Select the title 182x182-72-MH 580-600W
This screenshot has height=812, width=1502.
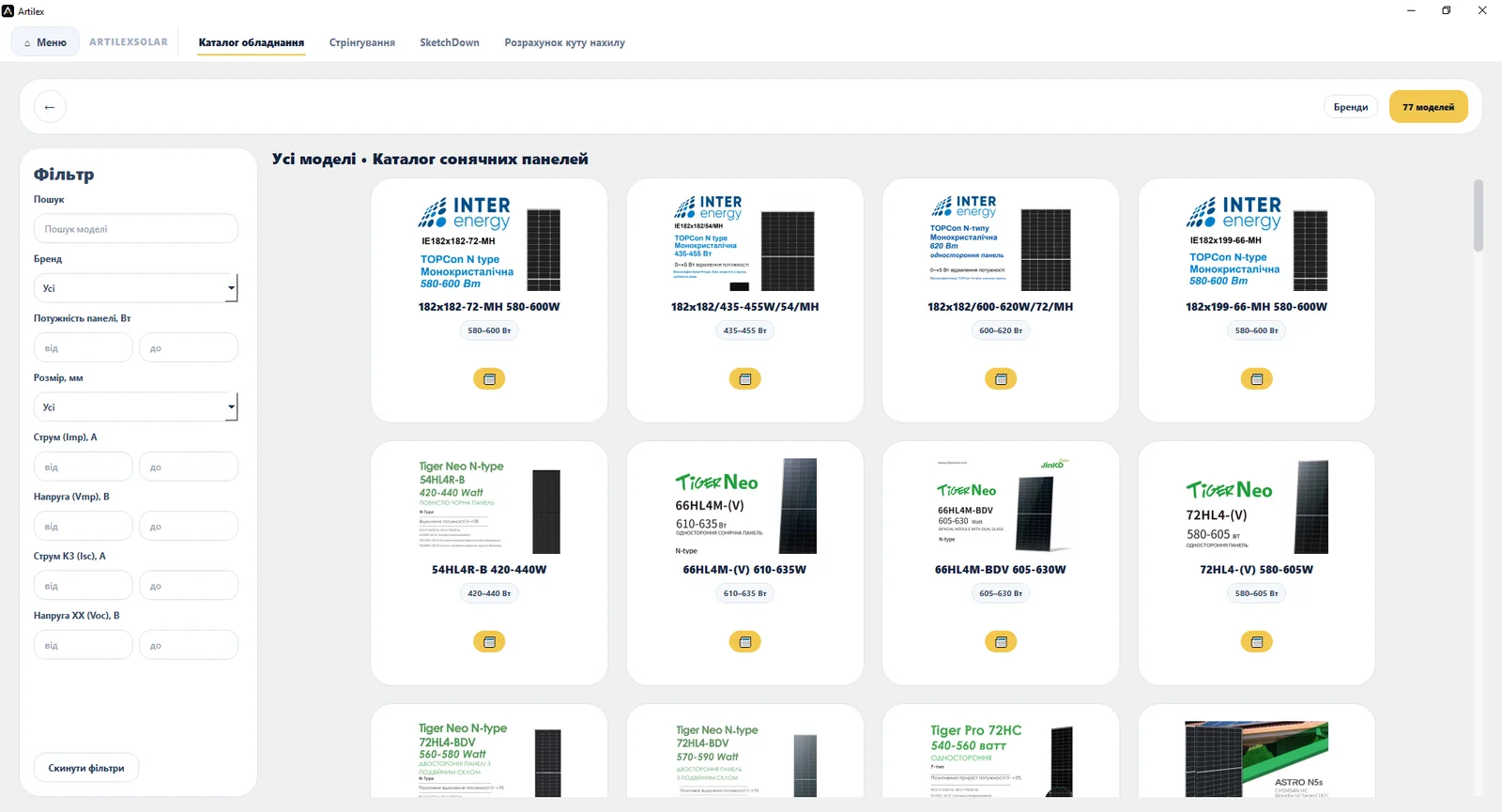489,307
